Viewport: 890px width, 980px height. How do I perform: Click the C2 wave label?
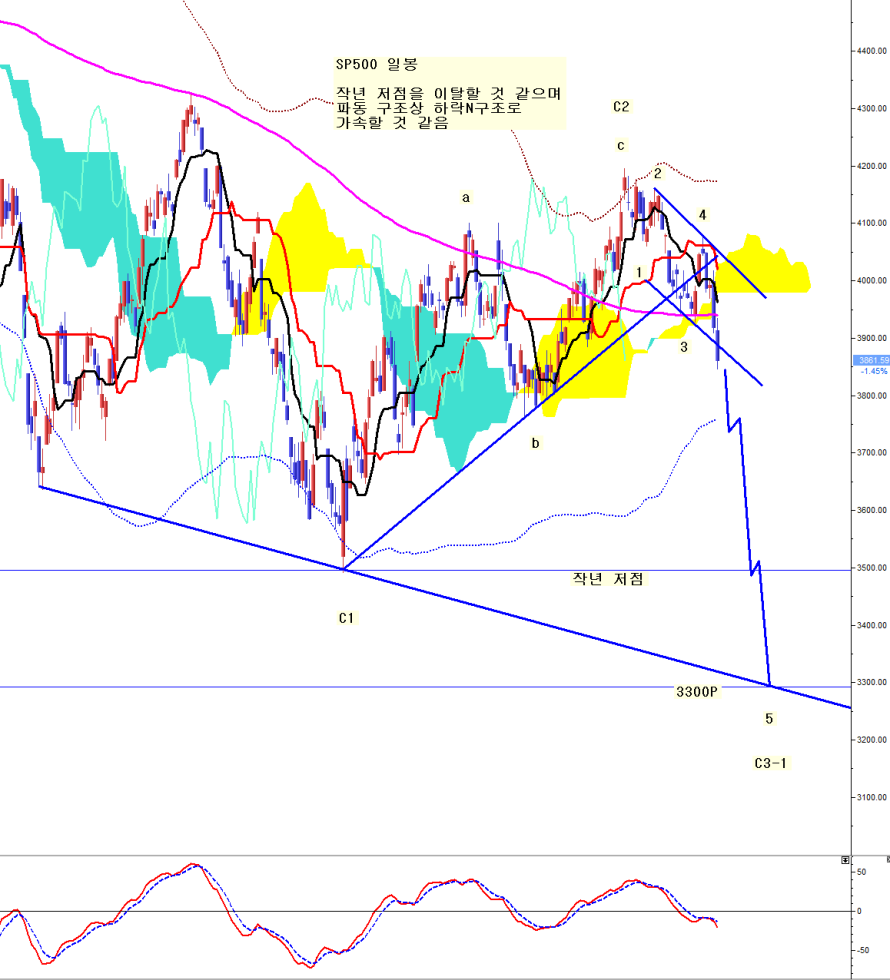(621, 107)
